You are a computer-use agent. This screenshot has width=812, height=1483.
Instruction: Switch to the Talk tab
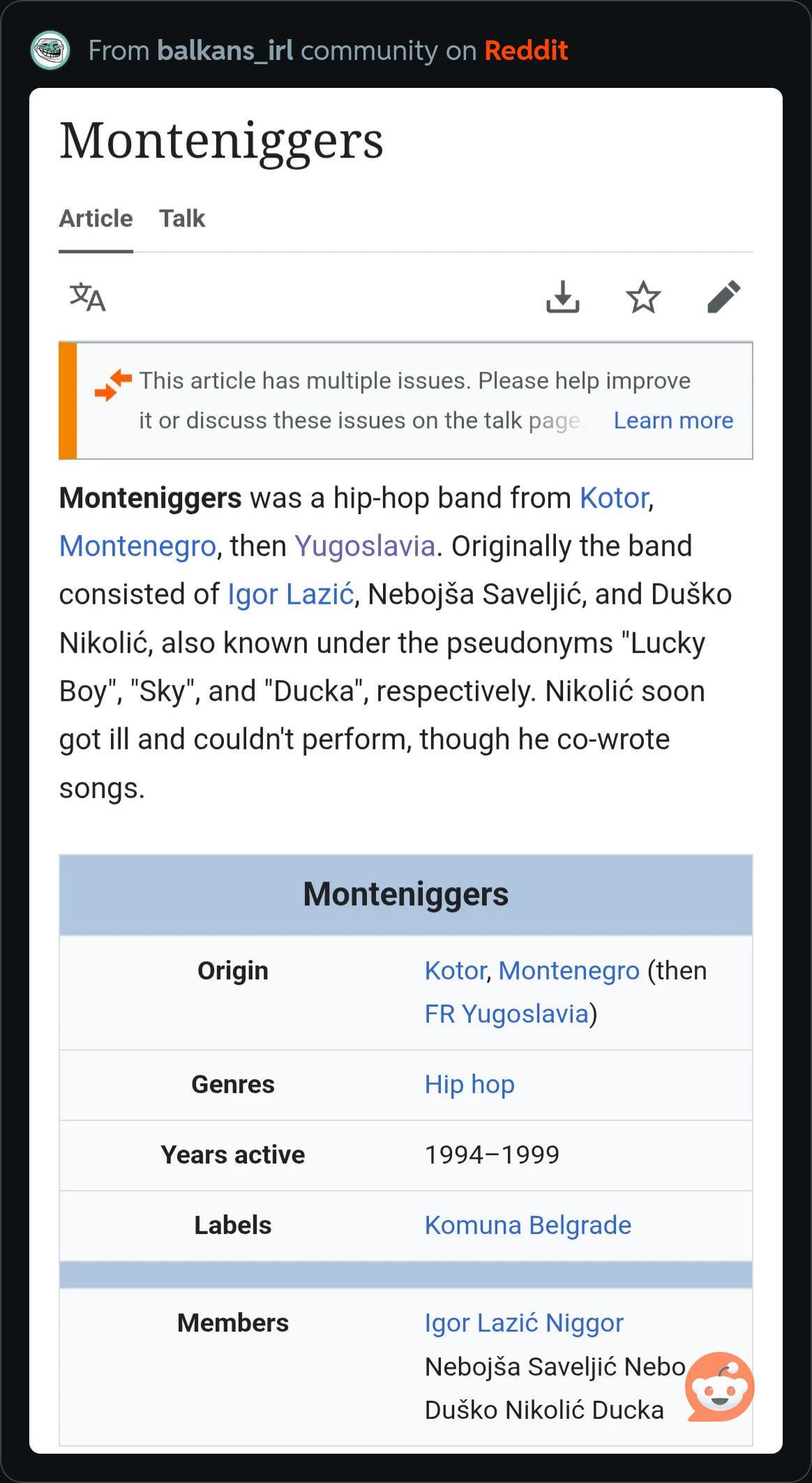(x=181, y=219)
